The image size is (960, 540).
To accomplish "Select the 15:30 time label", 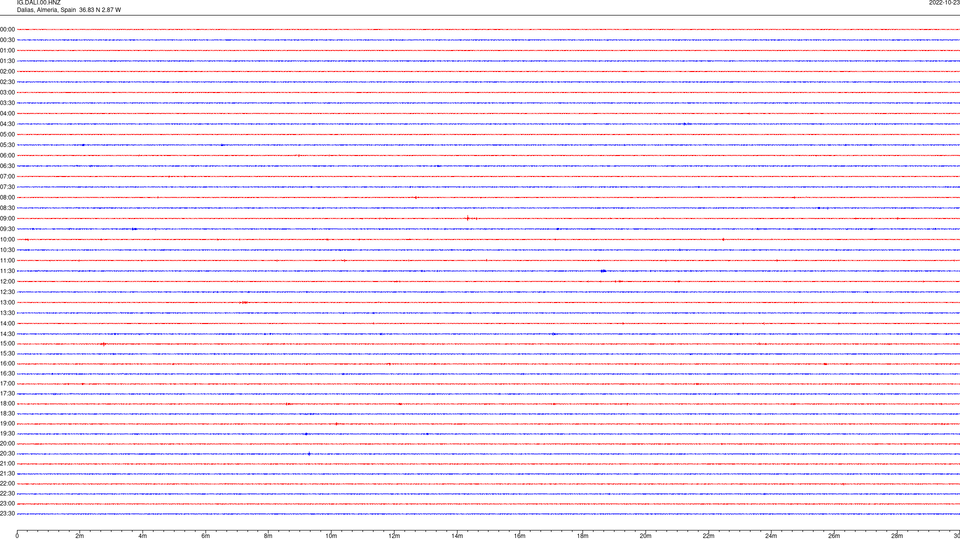I will tap(7, 353).
